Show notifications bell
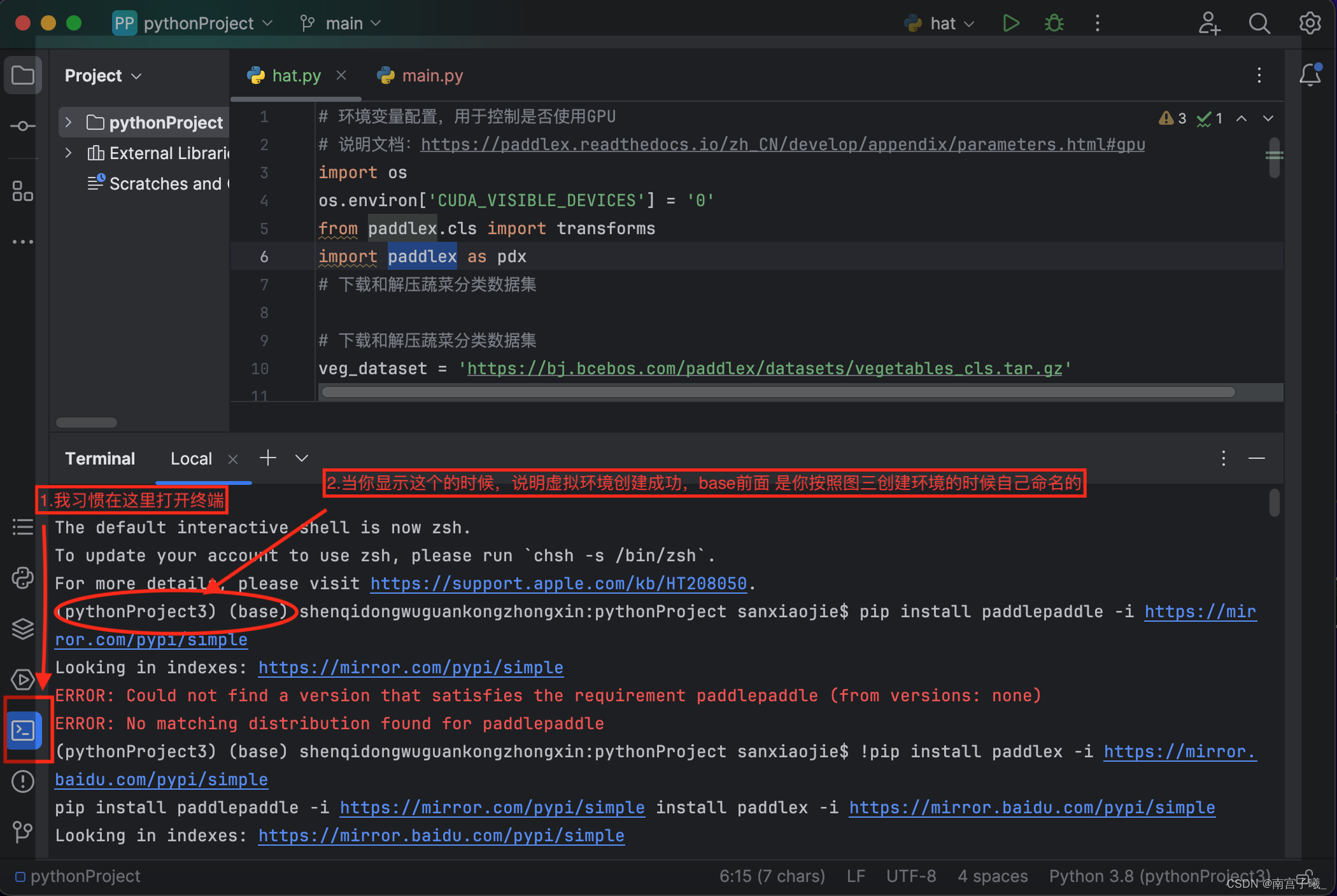The width and height of the screenshot is (1337, 896). coord(1310,75)
